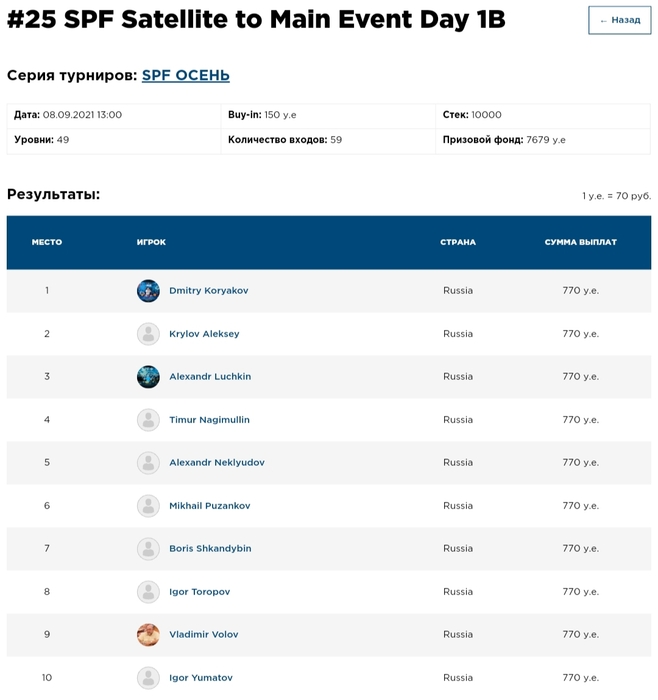
Task: Click Boris Shkandybin's placeholder avatar
Action: point(148,549)
